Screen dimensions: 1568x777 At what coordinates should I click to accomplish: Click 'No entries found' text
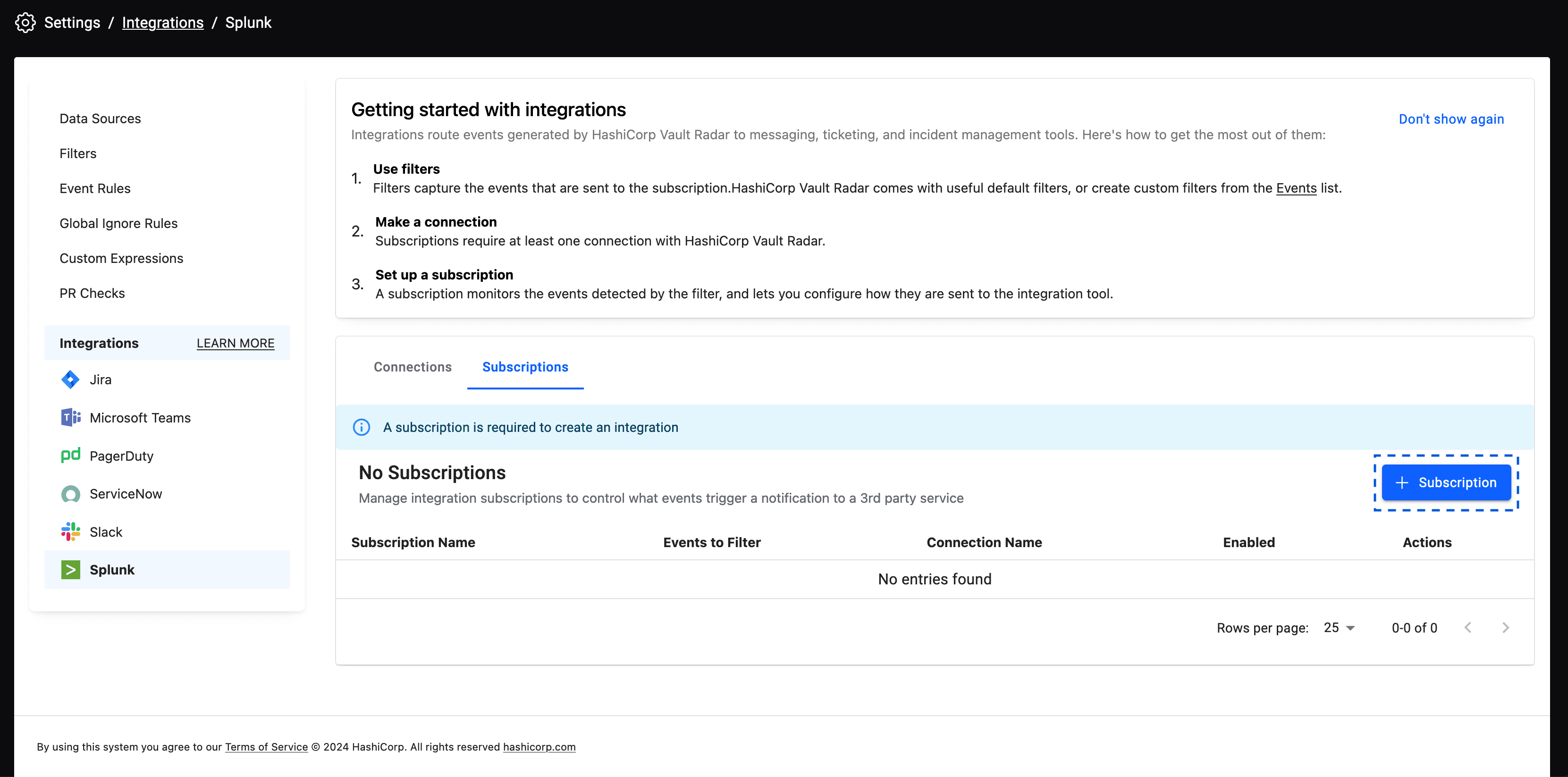pyautogui.click(x=935, y=579)
